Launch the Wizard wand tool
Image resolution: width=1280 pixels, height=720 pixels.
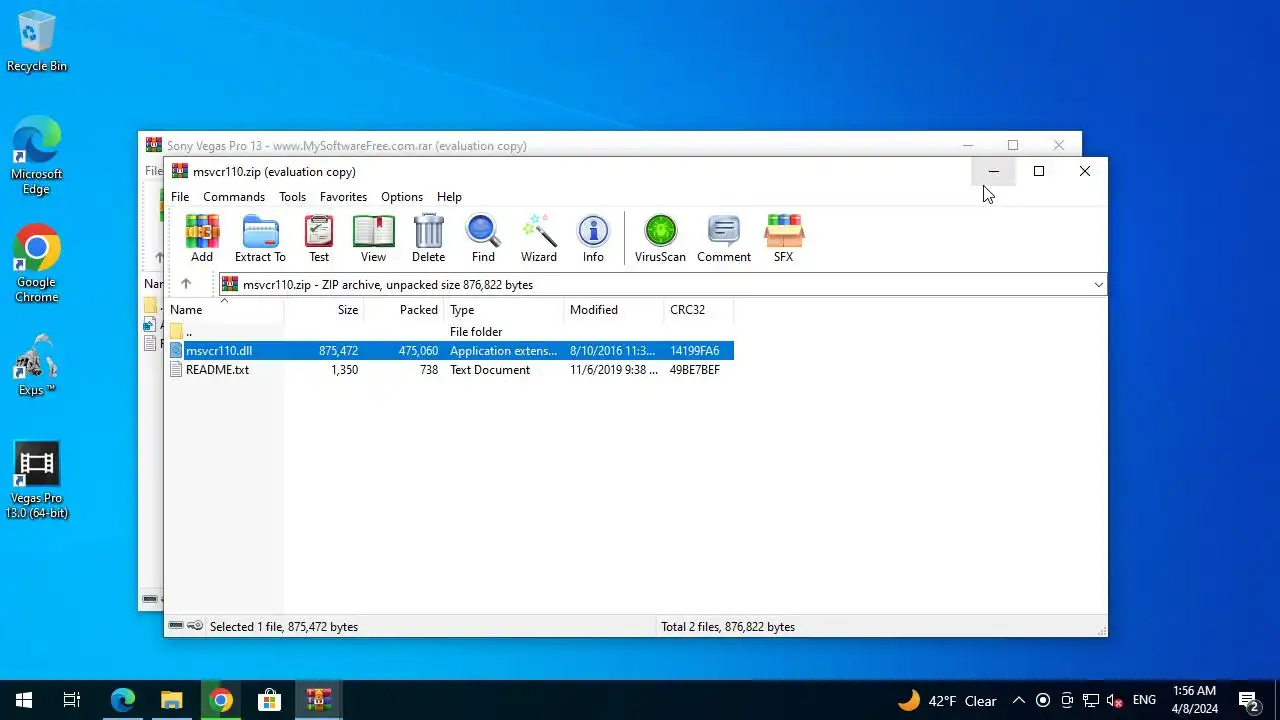tap(539, 239)
